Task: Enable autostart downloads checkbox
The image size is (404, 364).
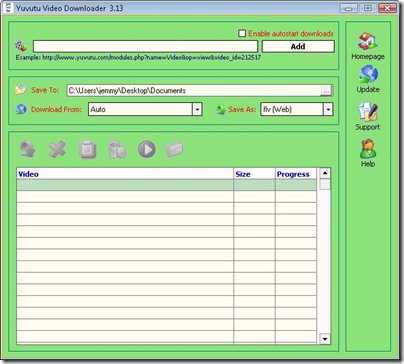Action: 242,33
